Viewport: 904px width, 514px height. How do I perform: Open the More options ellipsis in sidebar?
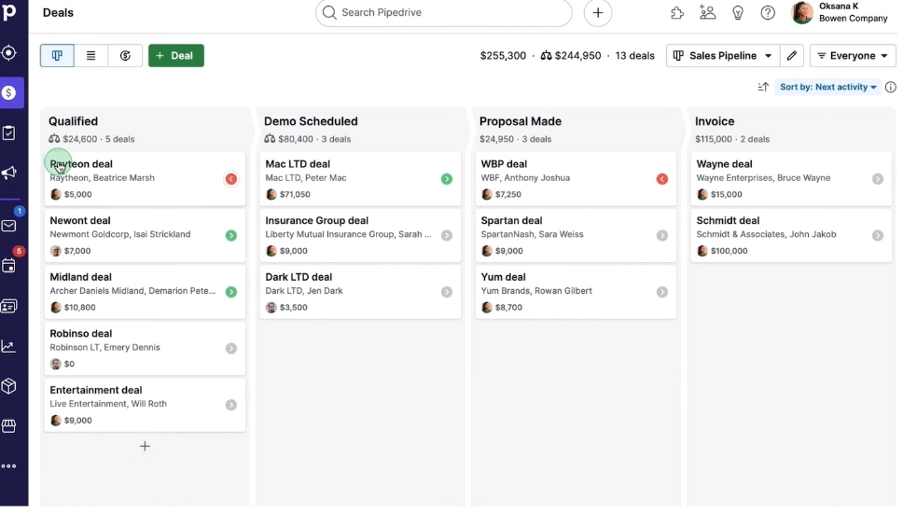9,466
